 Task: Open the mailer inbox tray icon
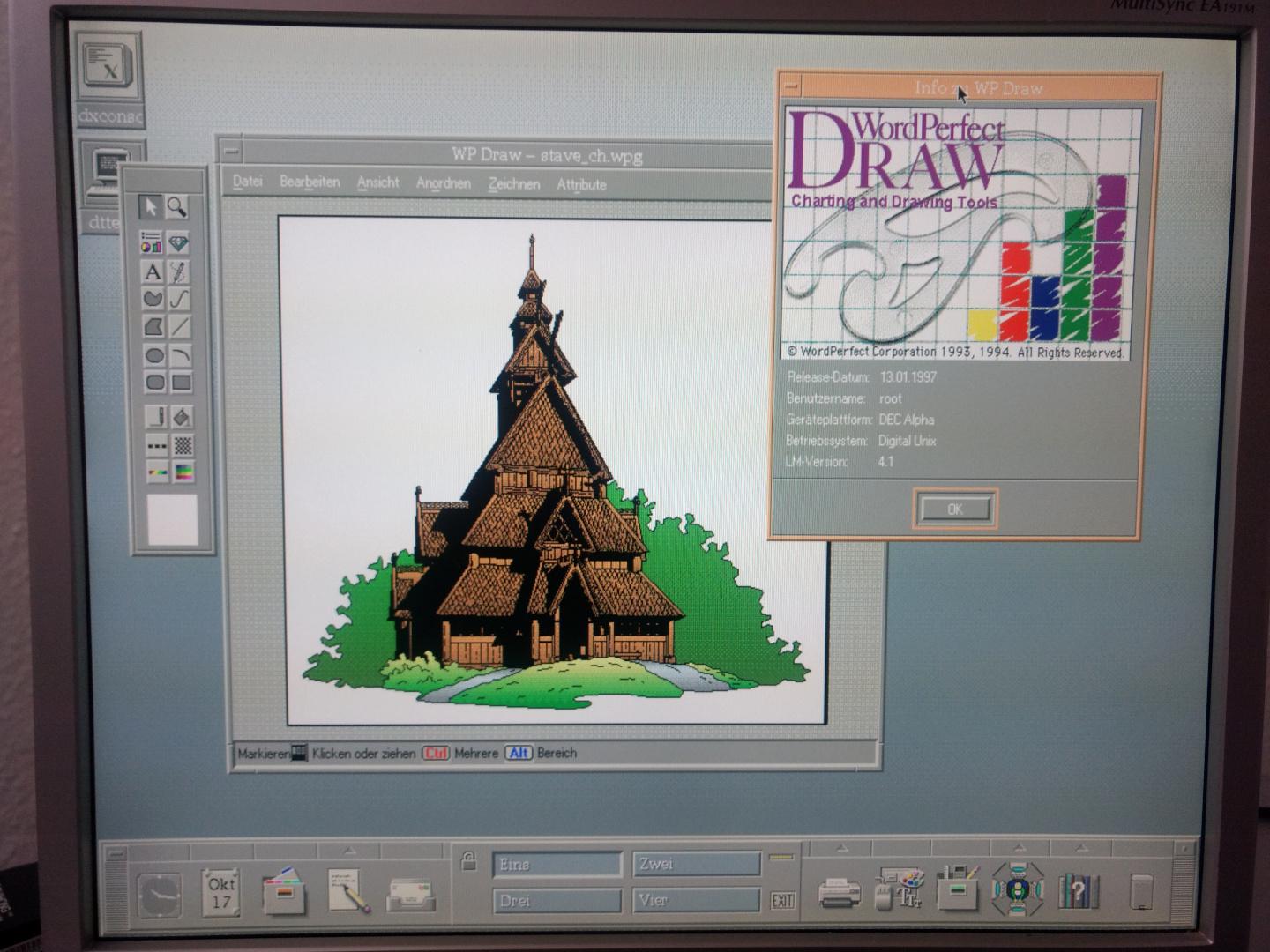pos(412,896)
